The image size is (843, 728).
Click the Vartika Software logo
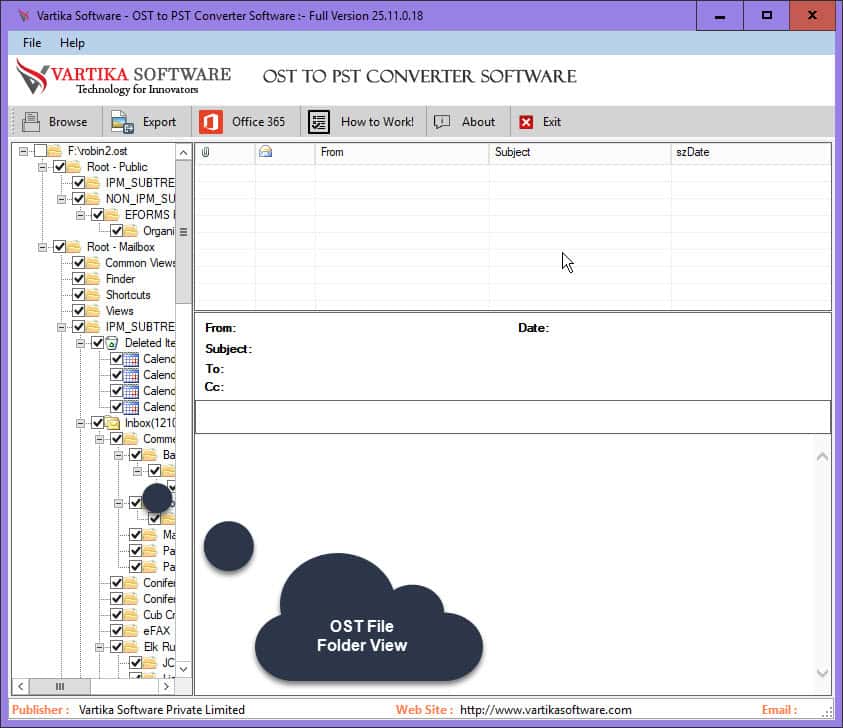[x=124, y=78]
